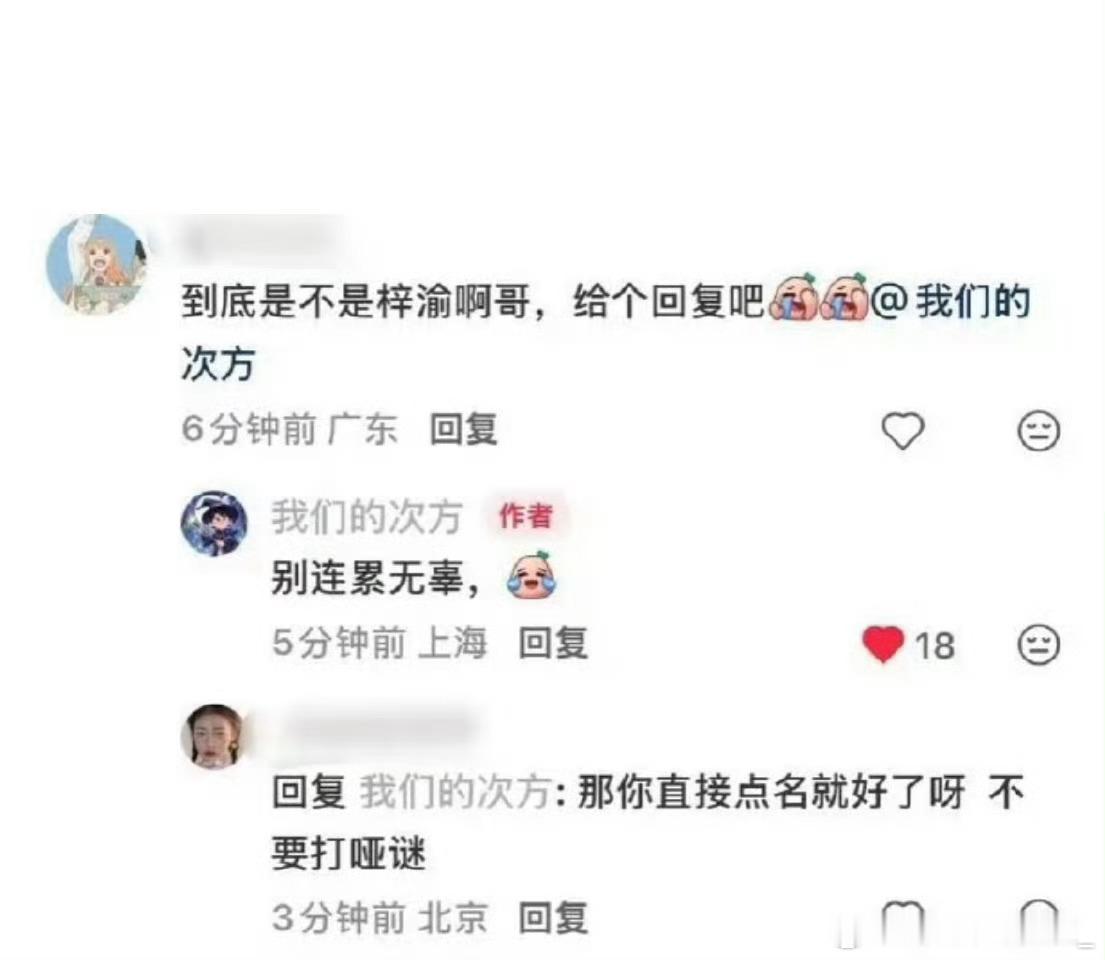Reply to the 5分钟前 上海 comment
Screen dimensions: 1105x960
[x=553, y=643]
